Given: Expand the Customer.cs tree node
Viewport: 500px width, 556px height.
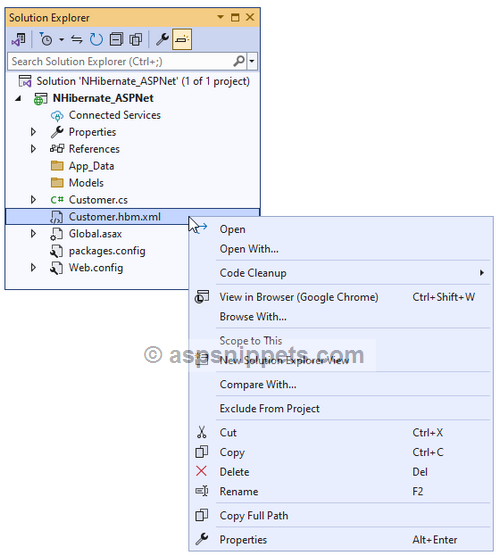Looking at the screenshot, I should (33, 200).
